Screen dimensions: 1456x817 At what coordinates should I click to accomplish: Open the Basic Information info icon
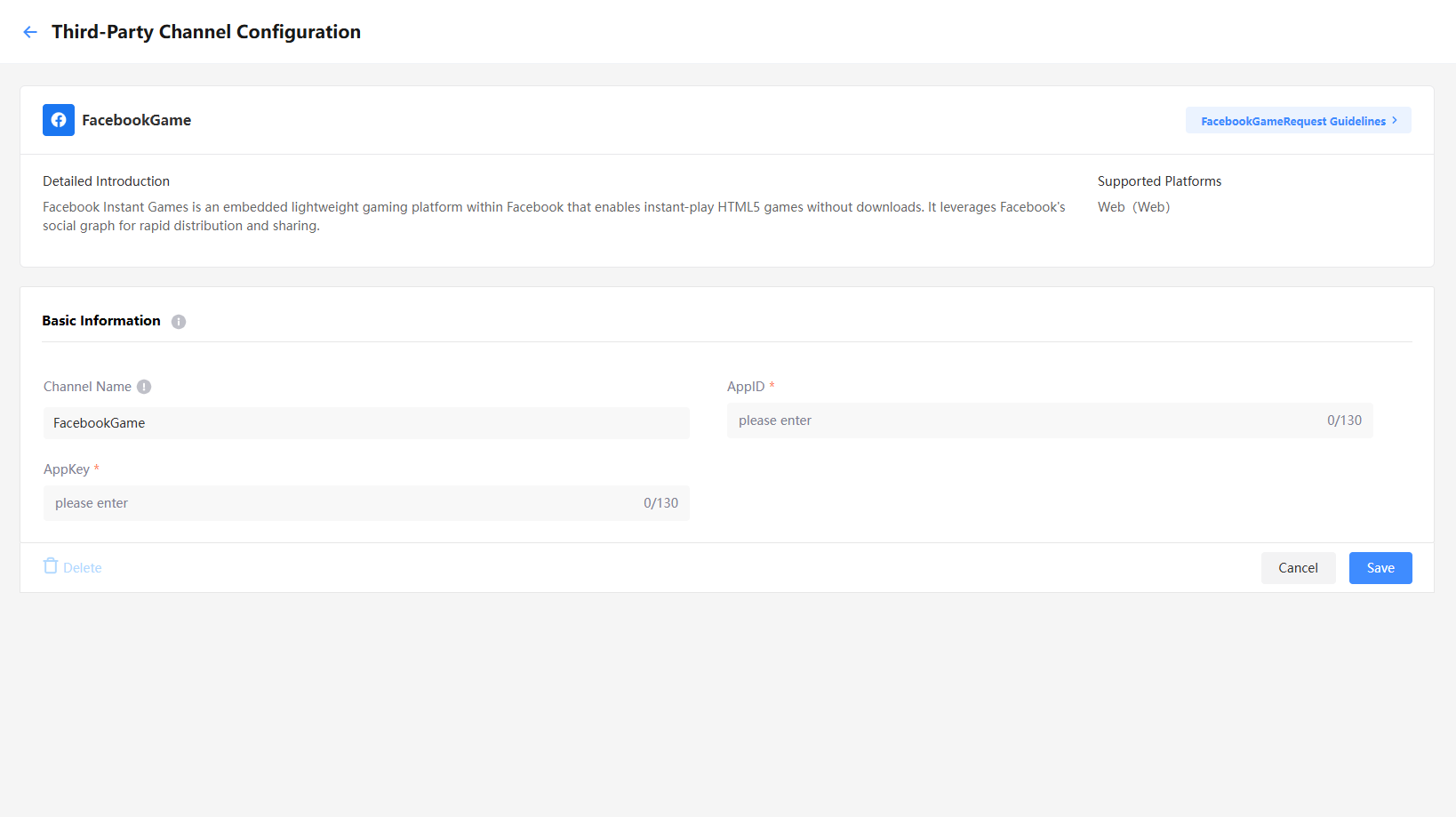tap(179, 322)
